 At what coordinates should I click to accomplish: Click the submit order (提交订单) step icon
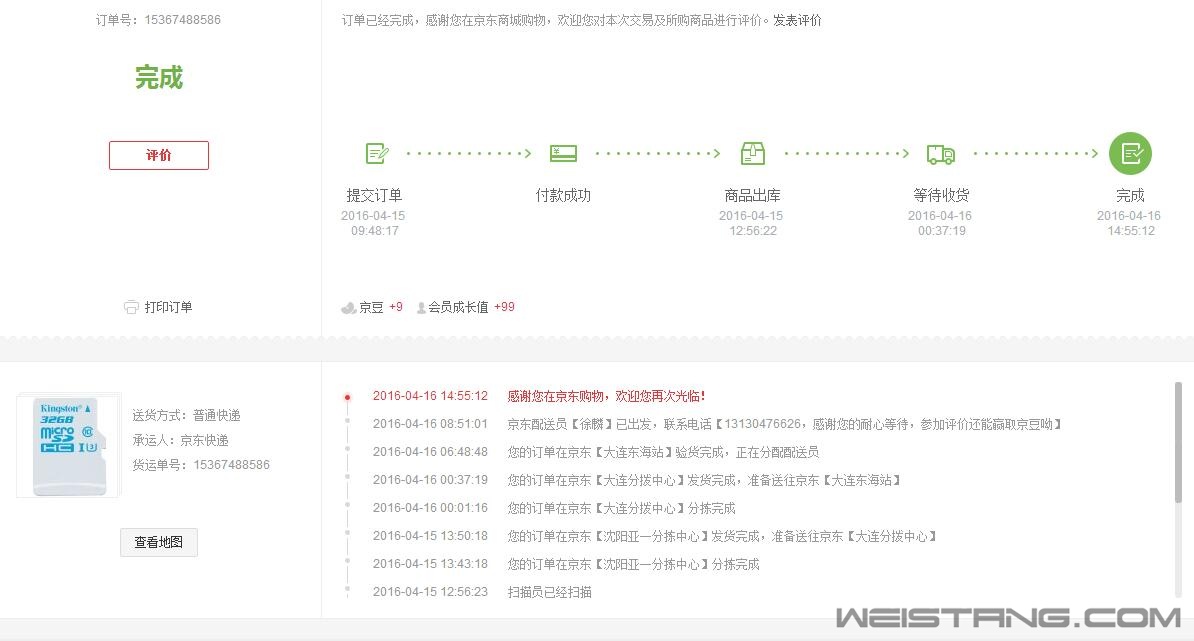pyautogui.click(x=377, y=154)
